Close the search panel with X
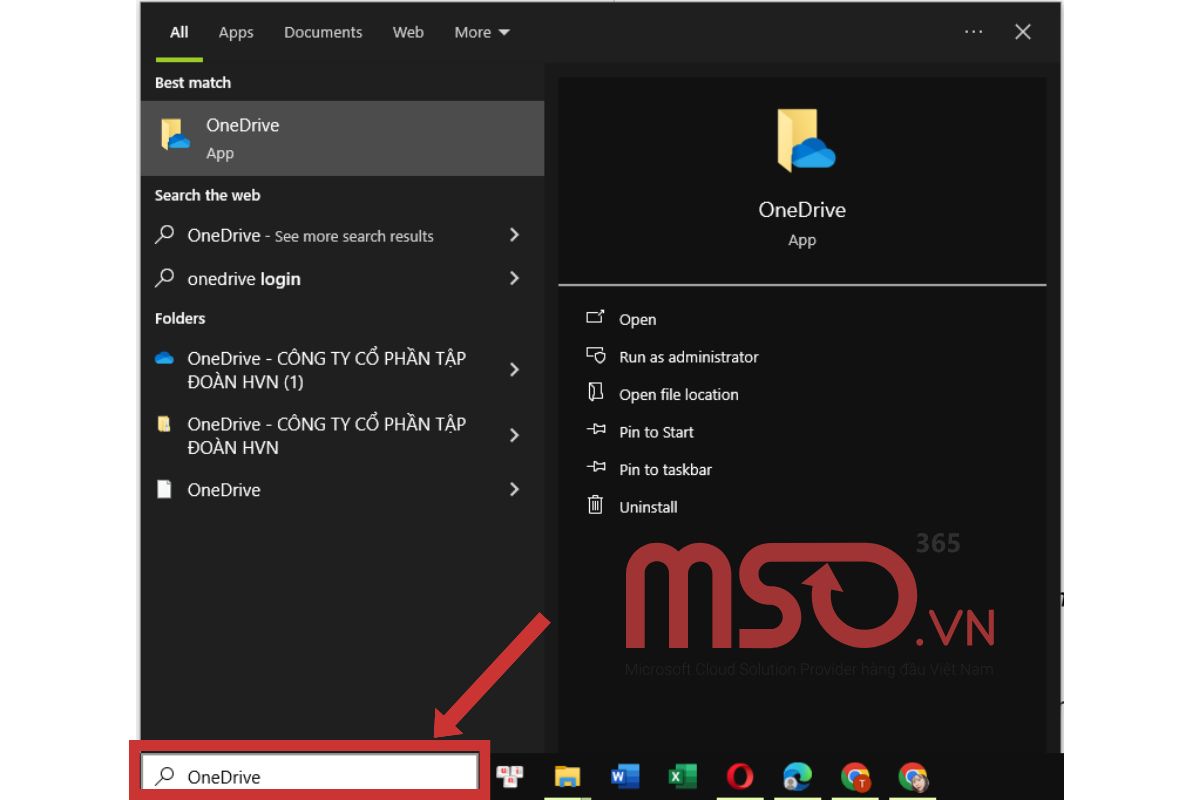This screenshot has height=800, width=1200. pos(1023,32)
